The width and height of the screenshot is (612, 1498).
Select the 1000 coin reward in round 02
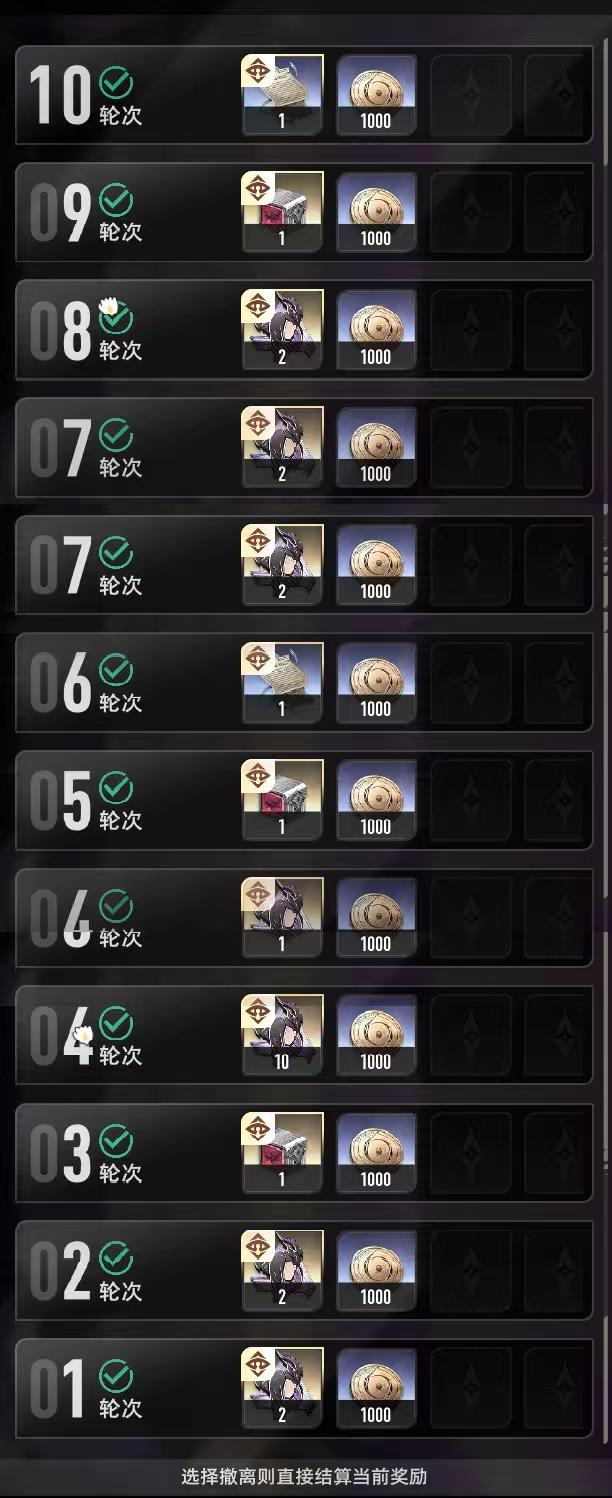coord(376,1270)
